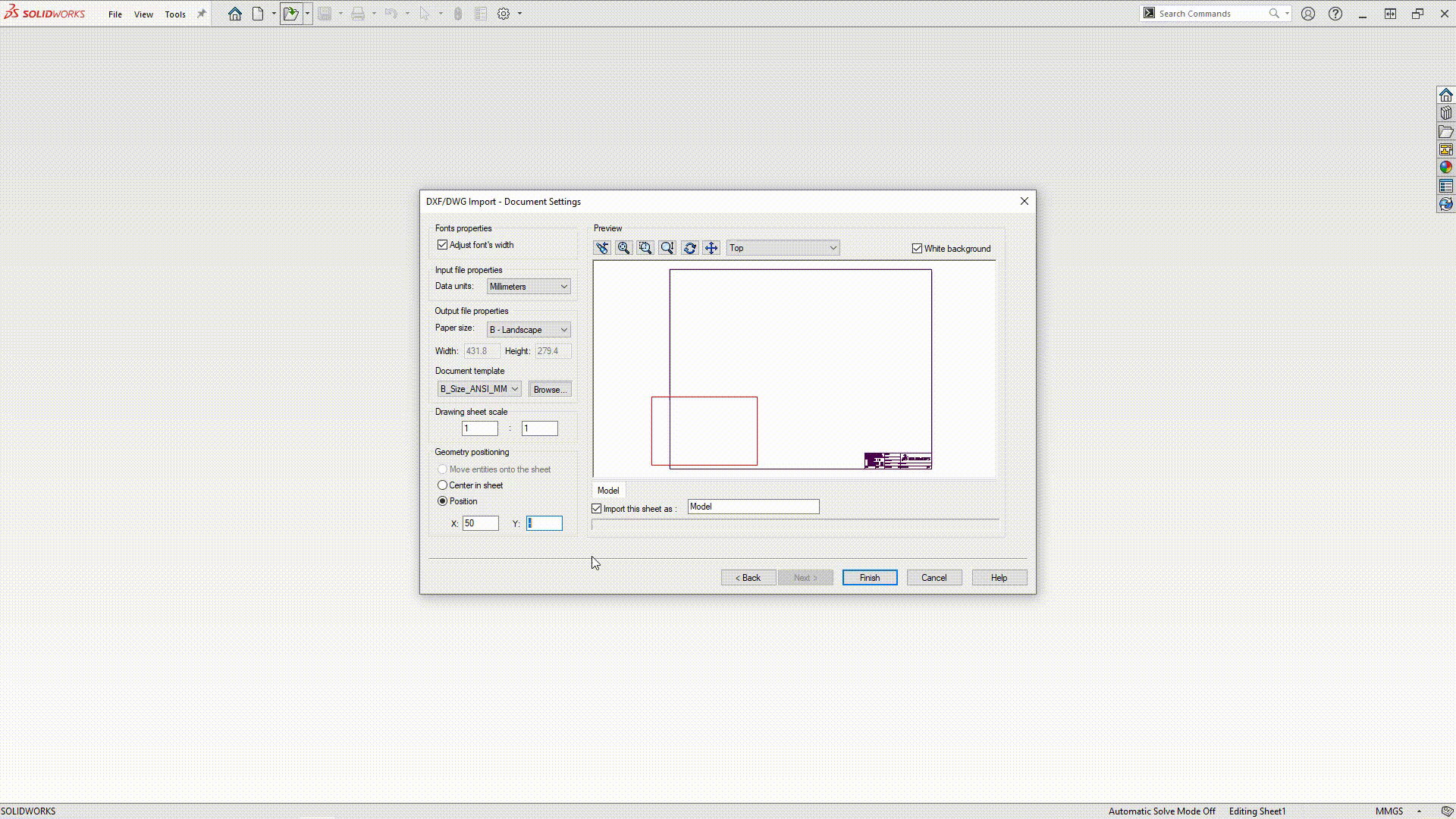The width and height of the screenshot is (1456, 819).
Task: Select the Zoom In/Out tool
Action: [667, 248]
